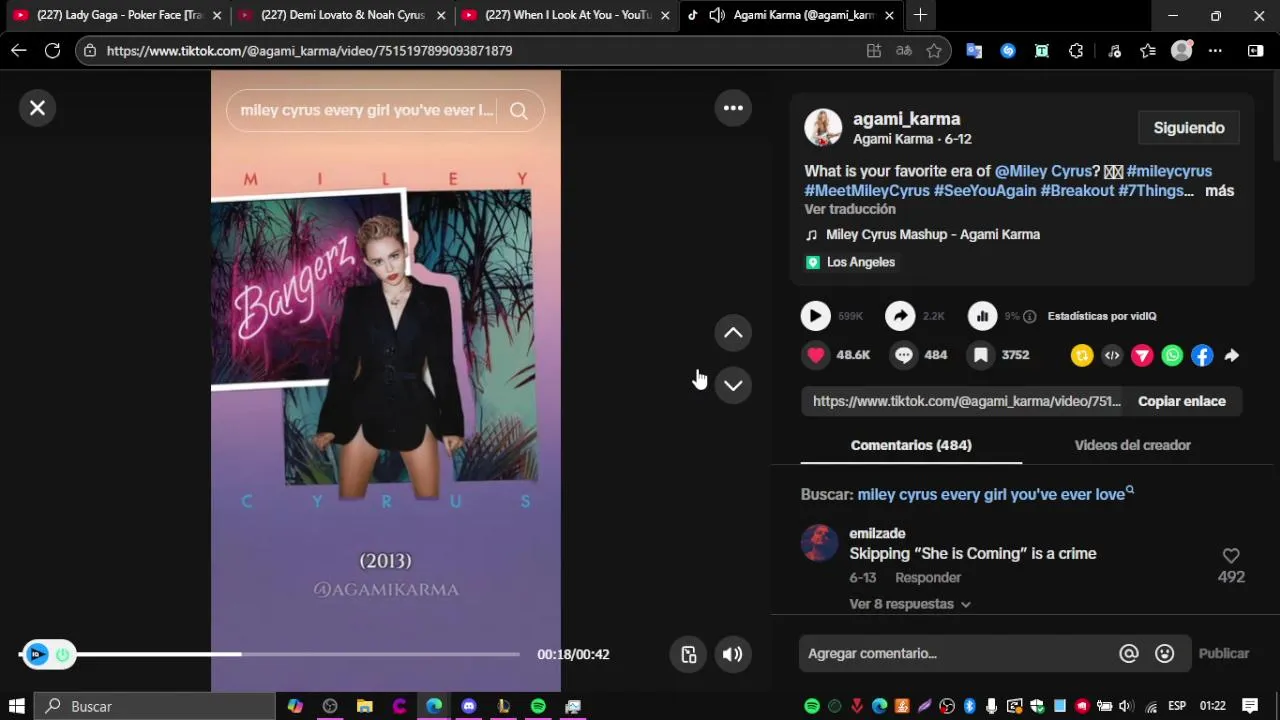
Task: Go to previous video with up chevron
Action: 733,333
